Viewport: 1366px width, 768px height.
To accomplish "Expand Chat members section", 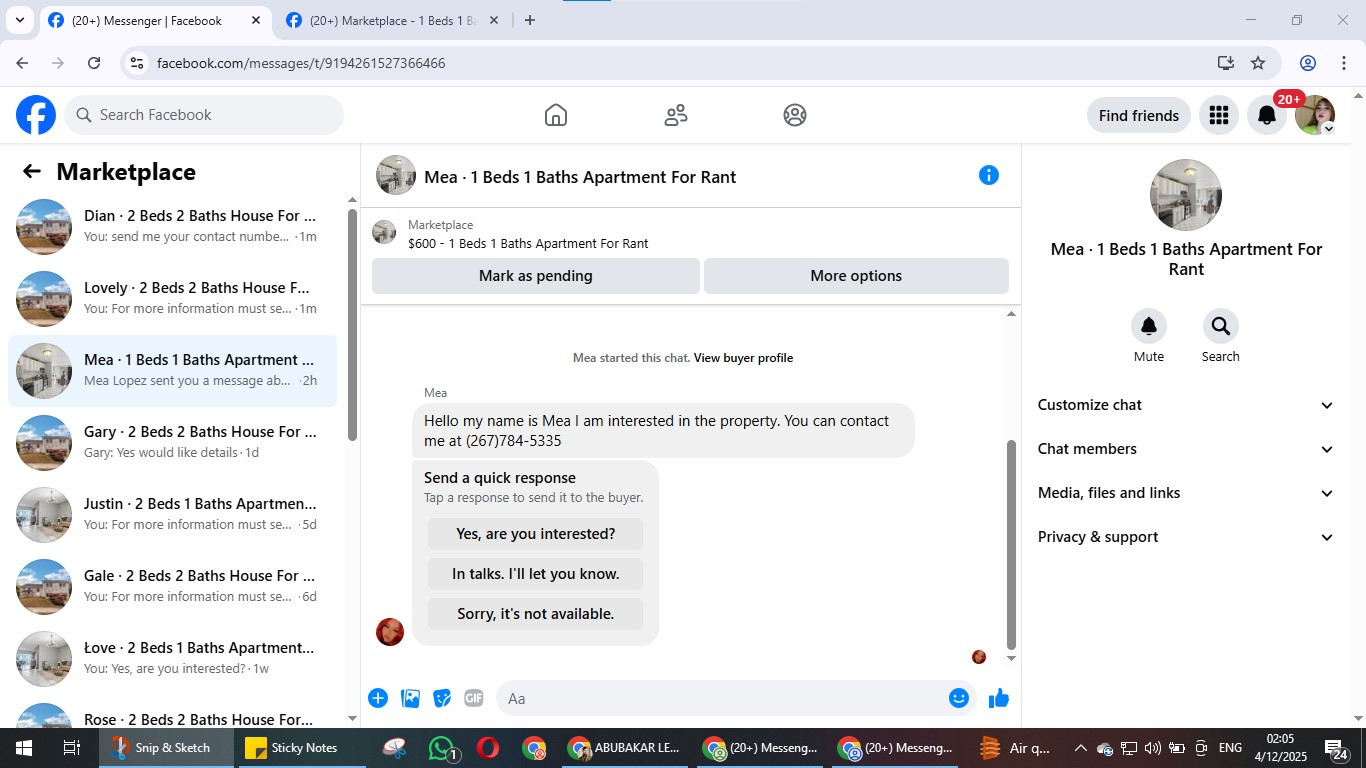I will pos(1186,449).
